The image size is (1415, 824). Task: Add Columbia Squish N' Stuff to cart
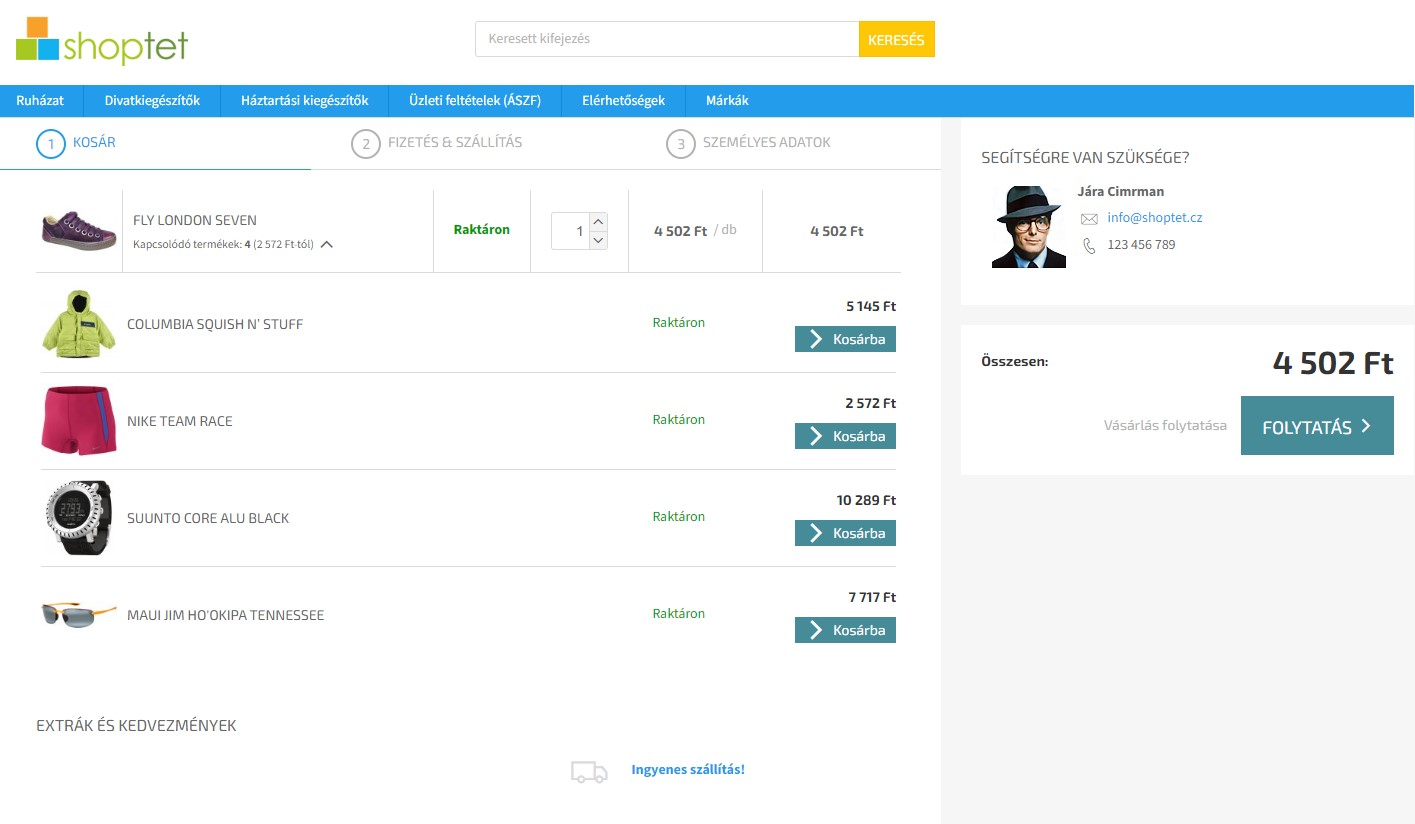pyautogui.click(x=845, y=339)
